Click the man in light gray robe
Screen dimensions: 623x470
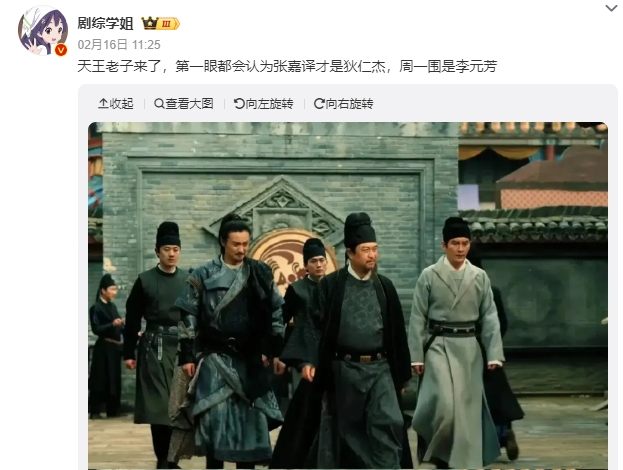pyautogui.click(x=457, y=342)
